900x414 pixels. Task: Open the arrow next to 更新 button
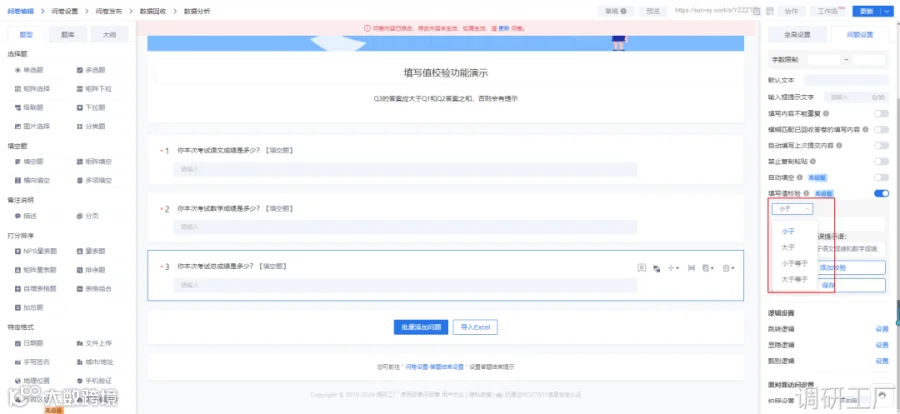[887, 11]
